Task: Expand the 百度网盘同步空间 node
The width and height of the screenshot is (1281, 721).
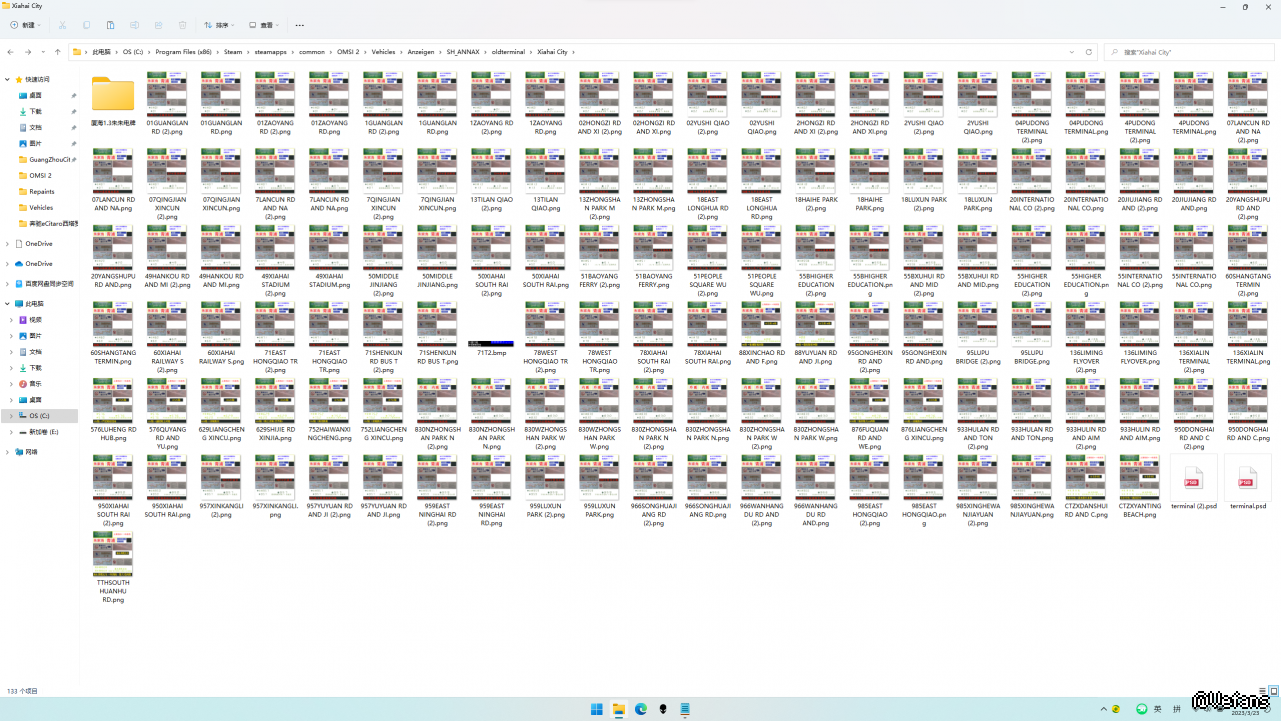Action: tap(7, 283)
